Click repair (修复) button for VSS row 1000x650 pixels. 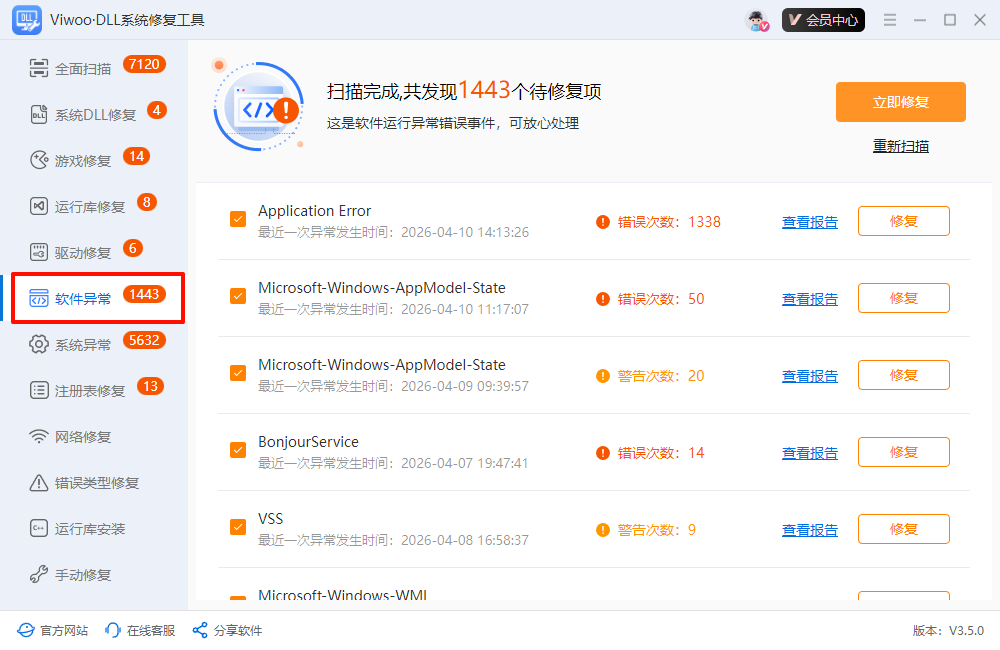903,529
